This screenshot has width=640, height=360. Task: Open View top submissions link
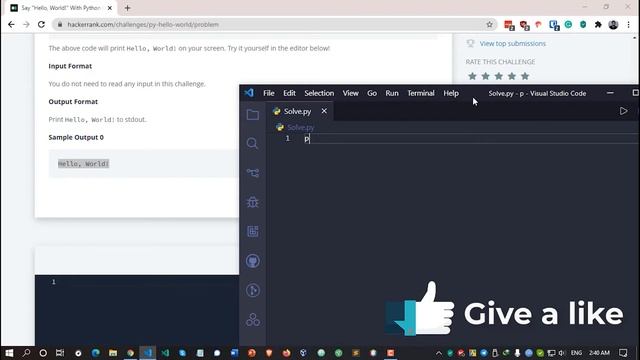[x=513, y=43]
